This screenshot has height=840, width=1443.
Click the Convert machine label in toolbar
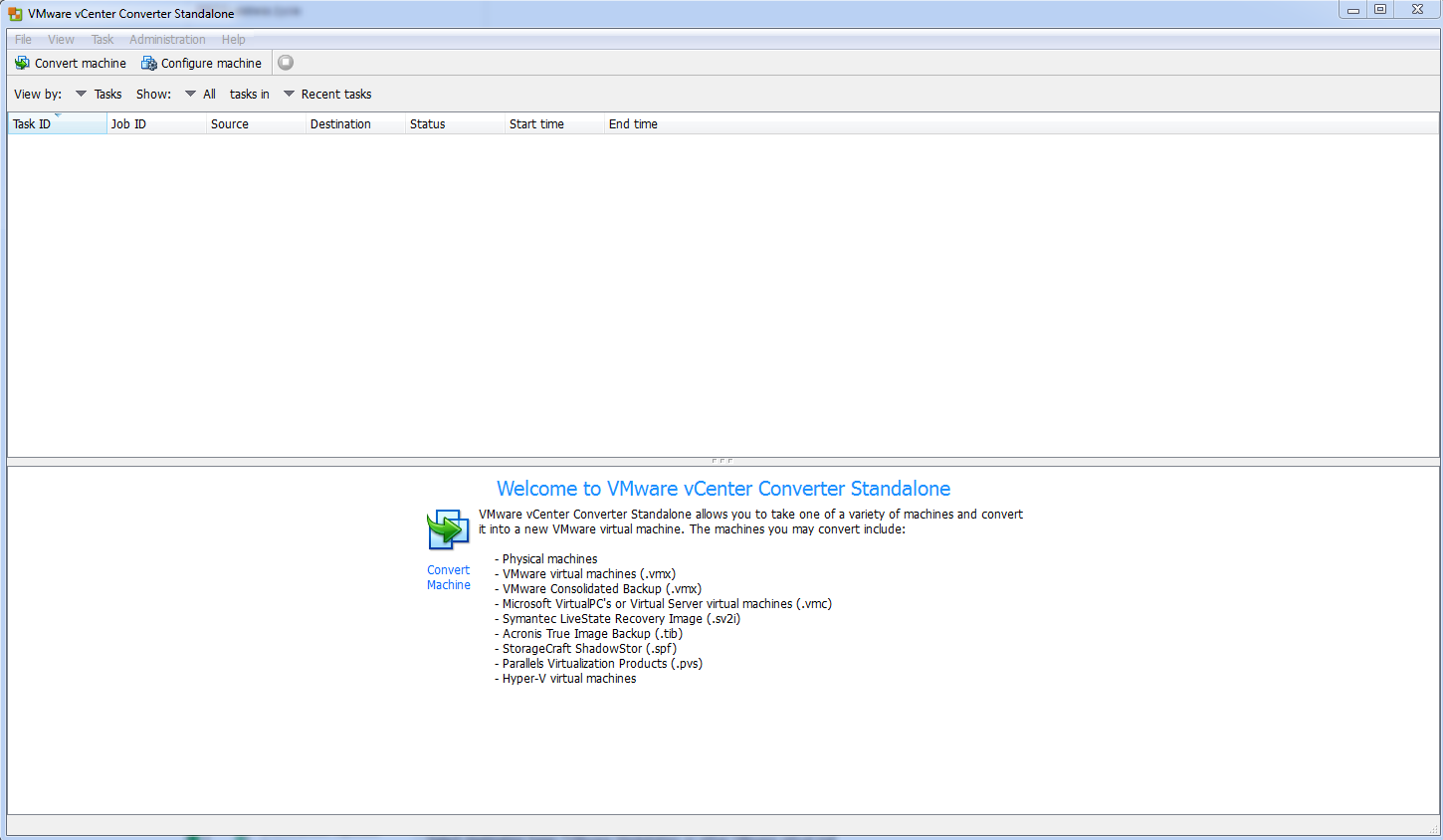[81, 63]
